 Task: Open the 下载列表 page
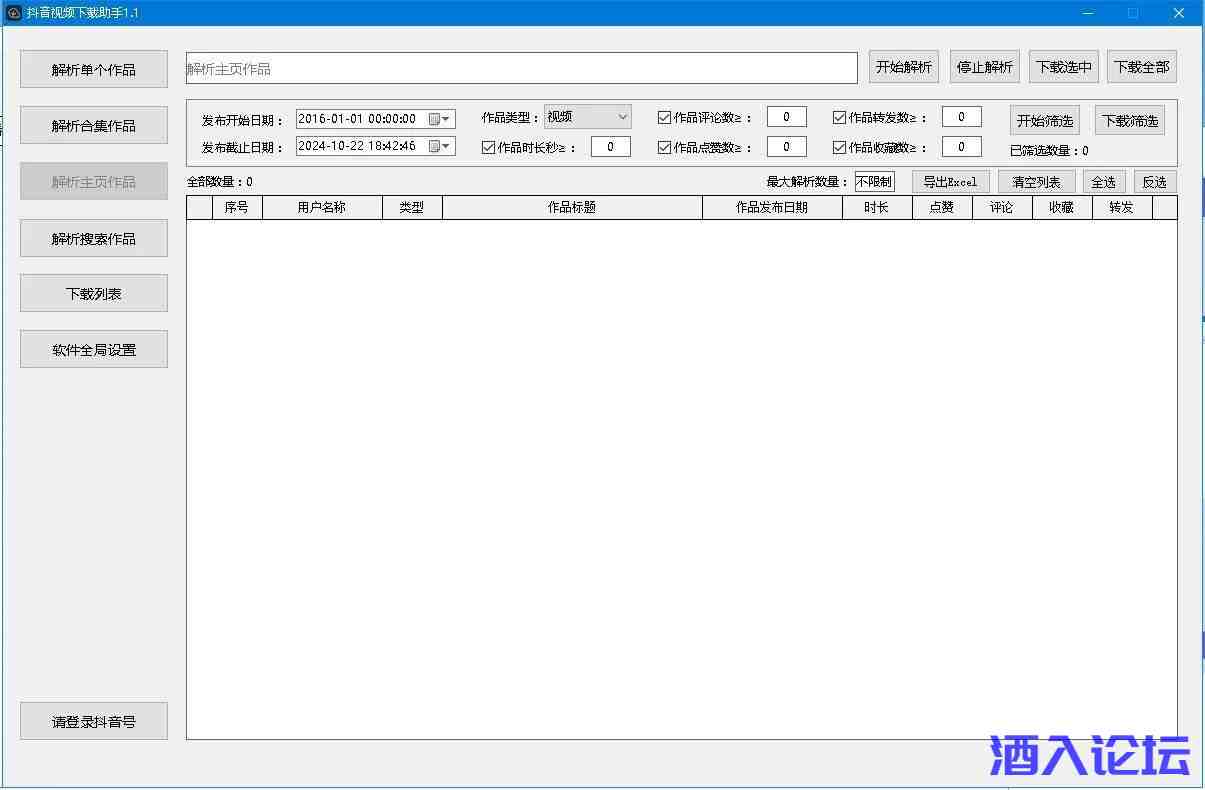pyautogui.click(x=94, y=294)
